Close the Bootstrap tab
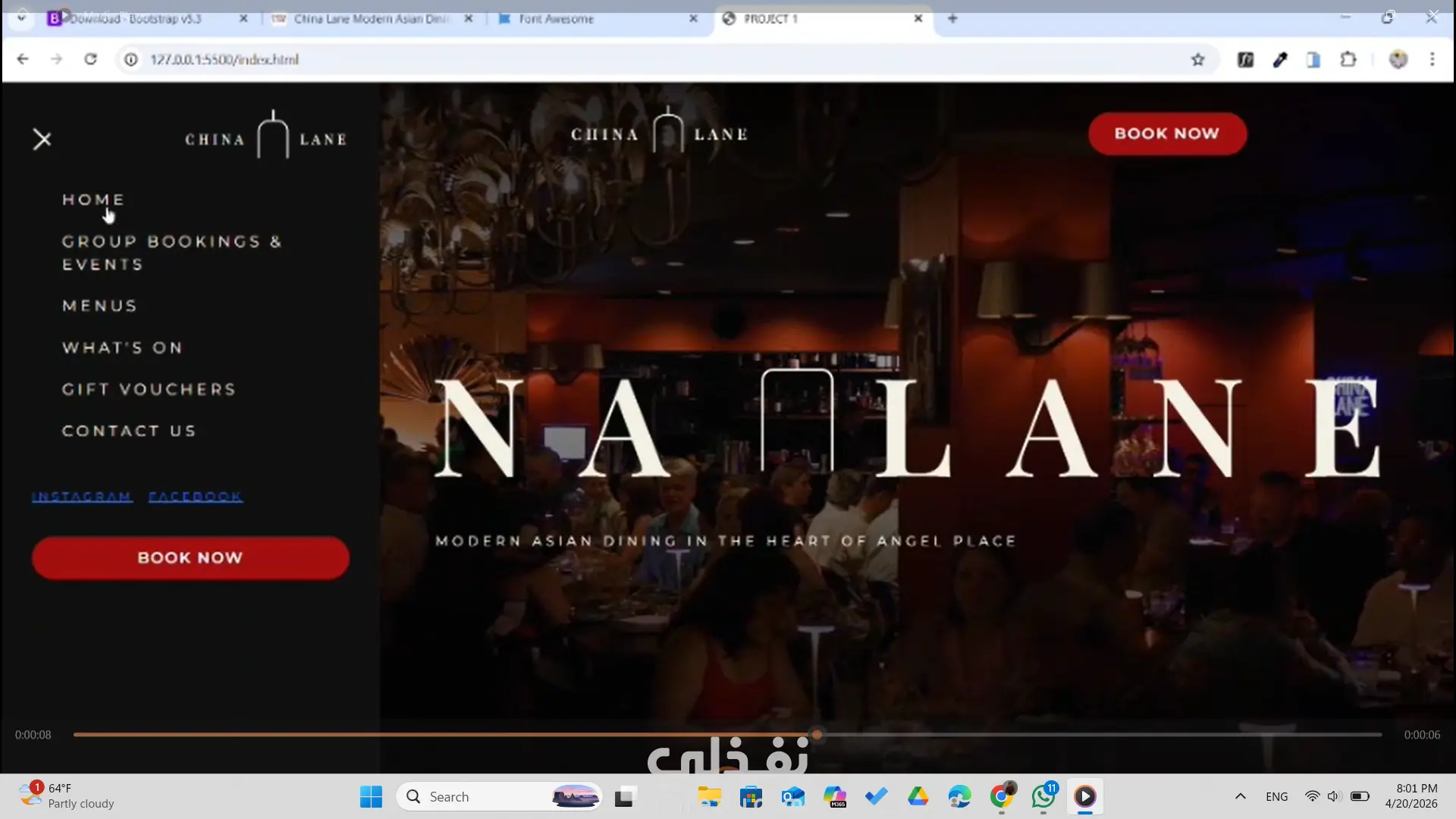The width and height of the screenshot is (1456, 819). point(243,19)
